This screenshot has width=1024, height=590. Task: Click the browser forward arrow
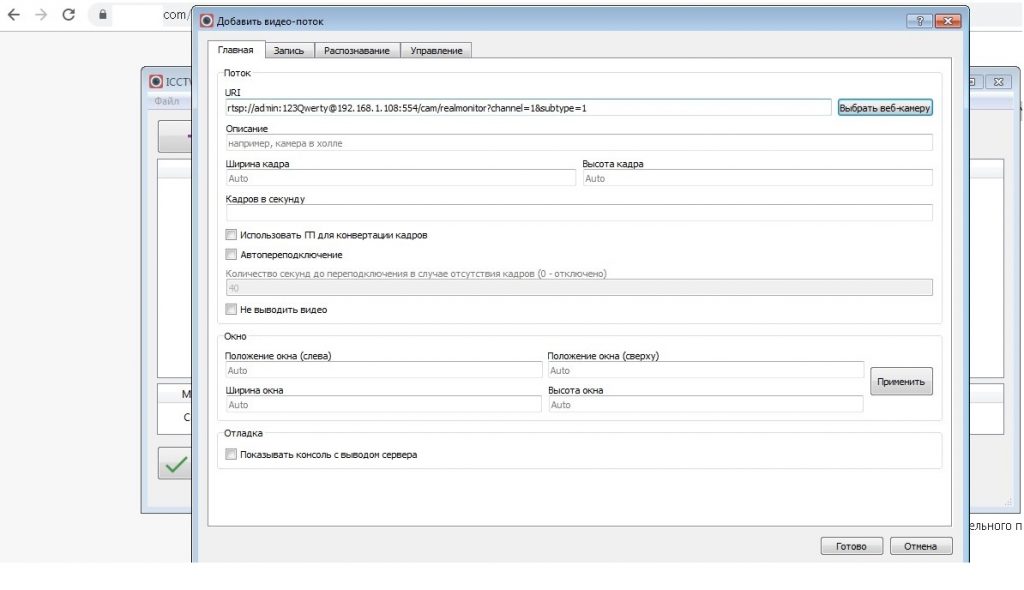pos(41,15)
